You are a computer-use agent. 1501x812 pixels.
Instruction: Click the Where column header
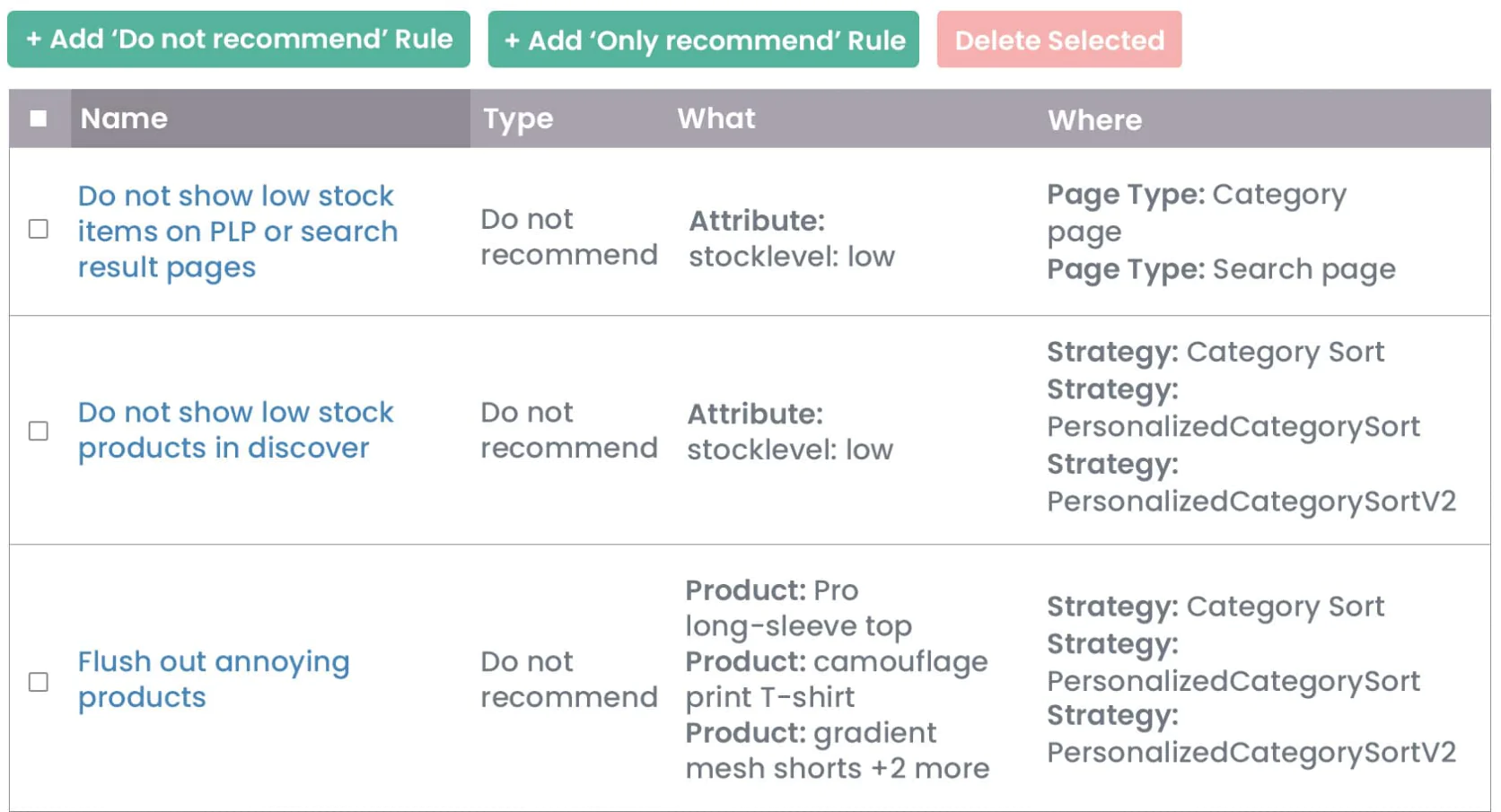pos(1094,120)
